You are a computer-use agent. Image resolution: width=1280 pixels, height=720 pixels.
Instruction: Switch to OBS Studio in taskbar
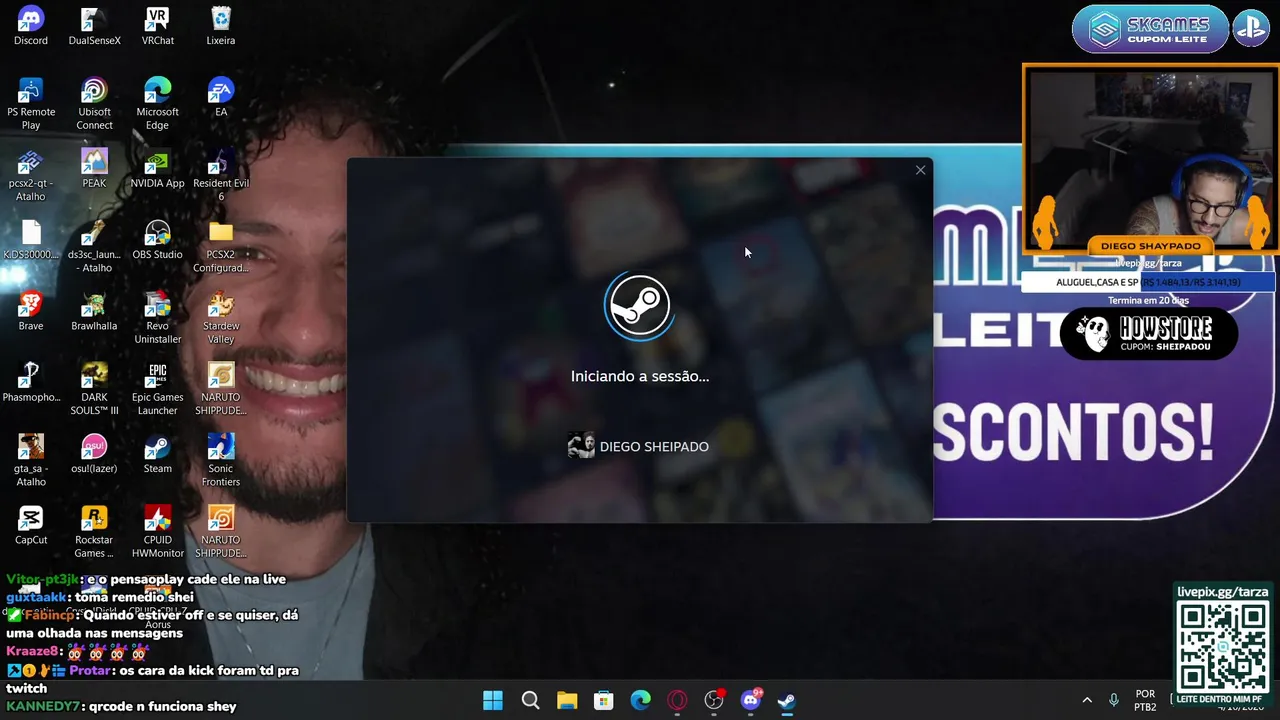[714, 700]
